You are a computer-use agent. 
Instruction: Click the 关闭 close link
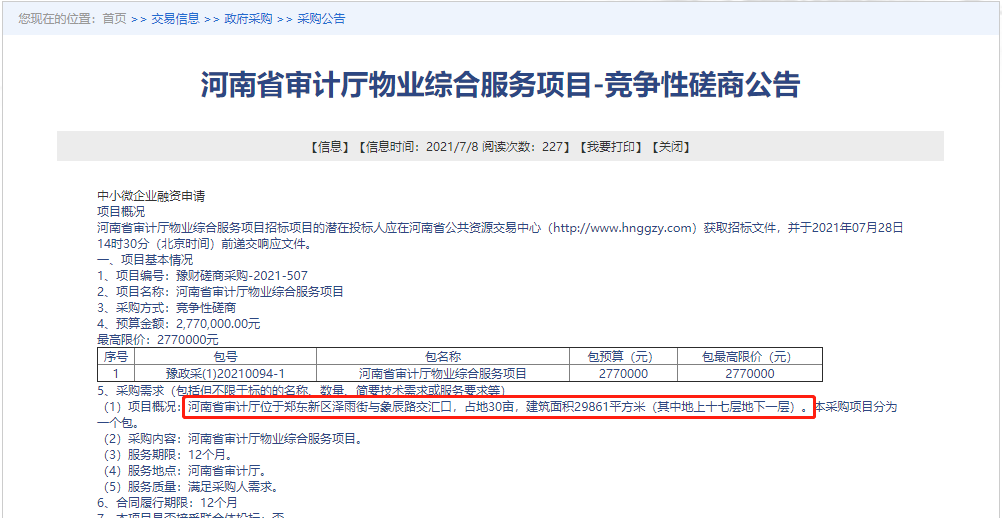point(671,147)
